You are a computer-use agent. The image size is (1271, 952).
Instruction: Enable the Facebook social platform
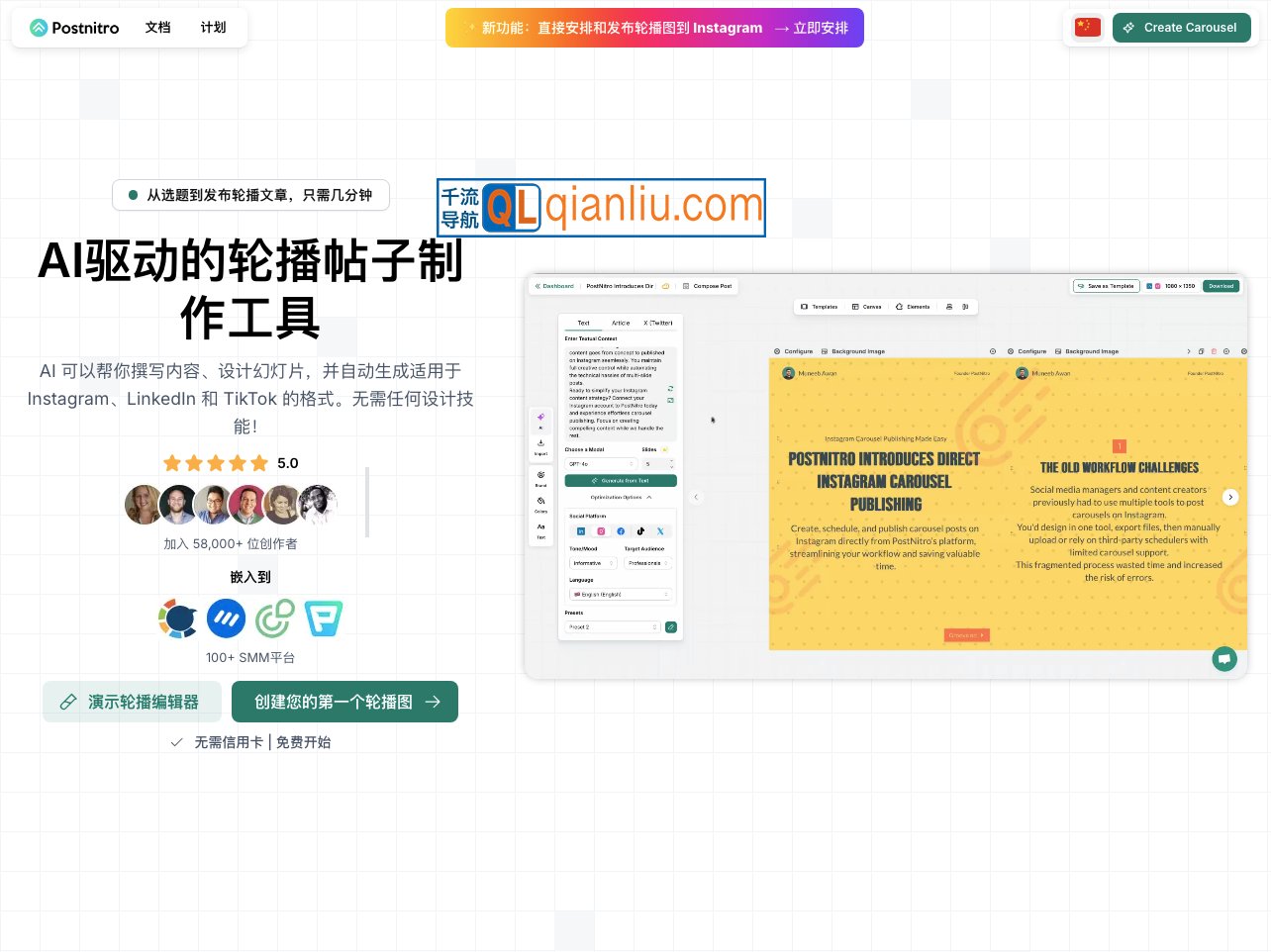click(x=621, y=531)
